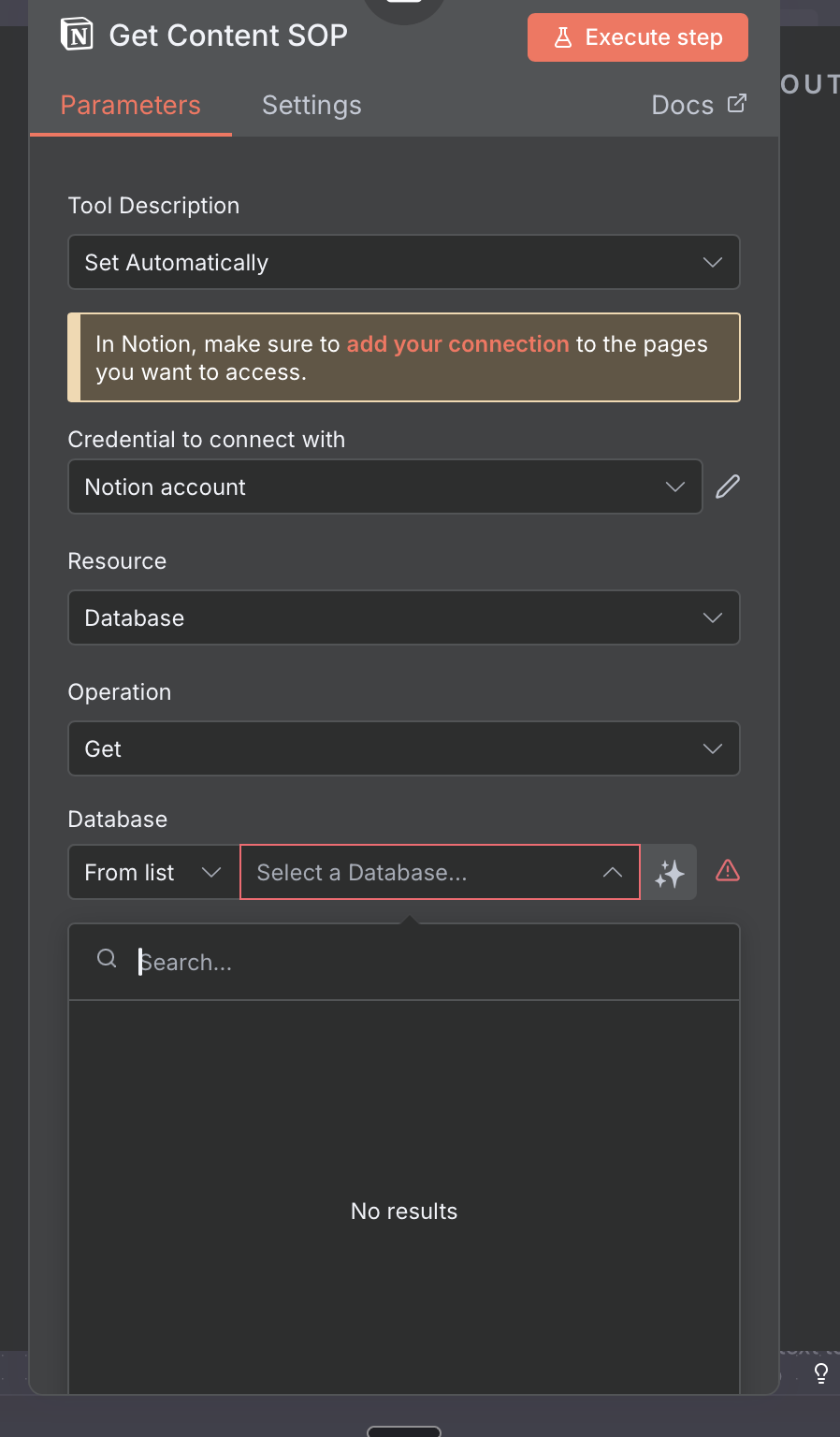Viewport: 840px width, 1437px height.
Task: Follow the 'add your connection' link
Action: (457, 344)
